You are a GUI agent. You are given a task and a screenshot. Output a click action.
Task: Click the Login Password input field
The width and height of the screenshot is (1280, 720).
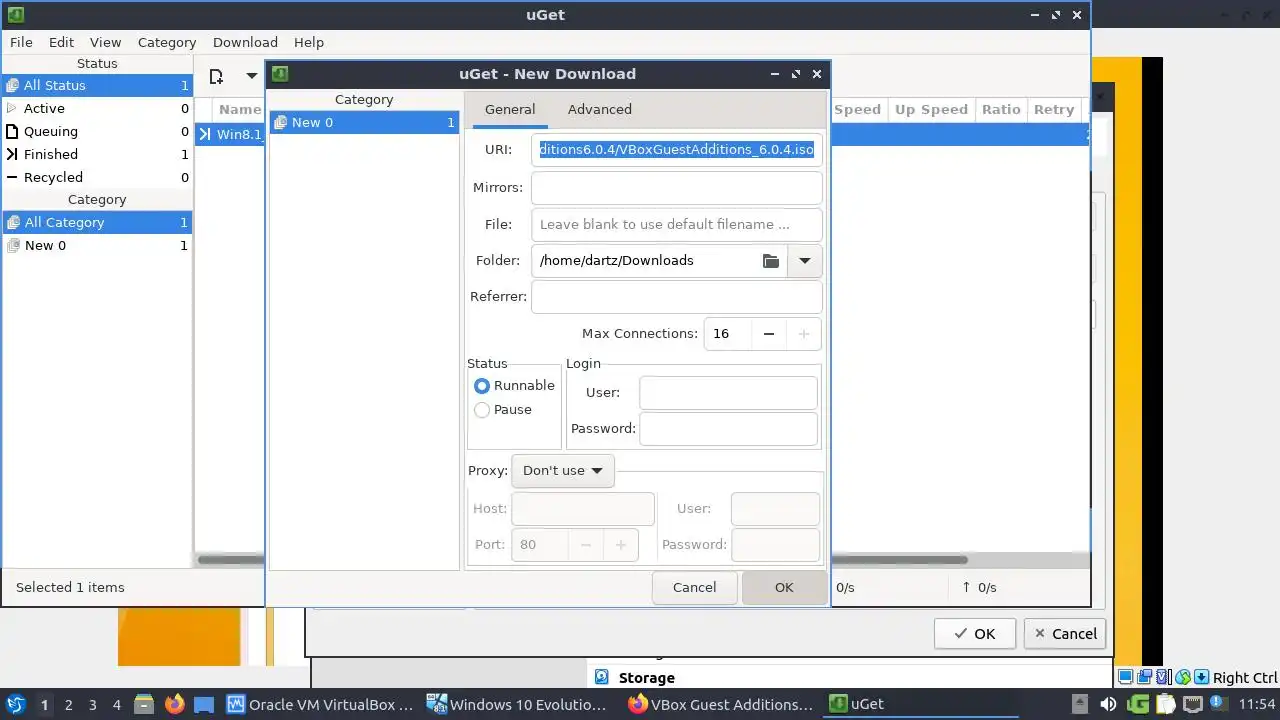tap(728, 429)
